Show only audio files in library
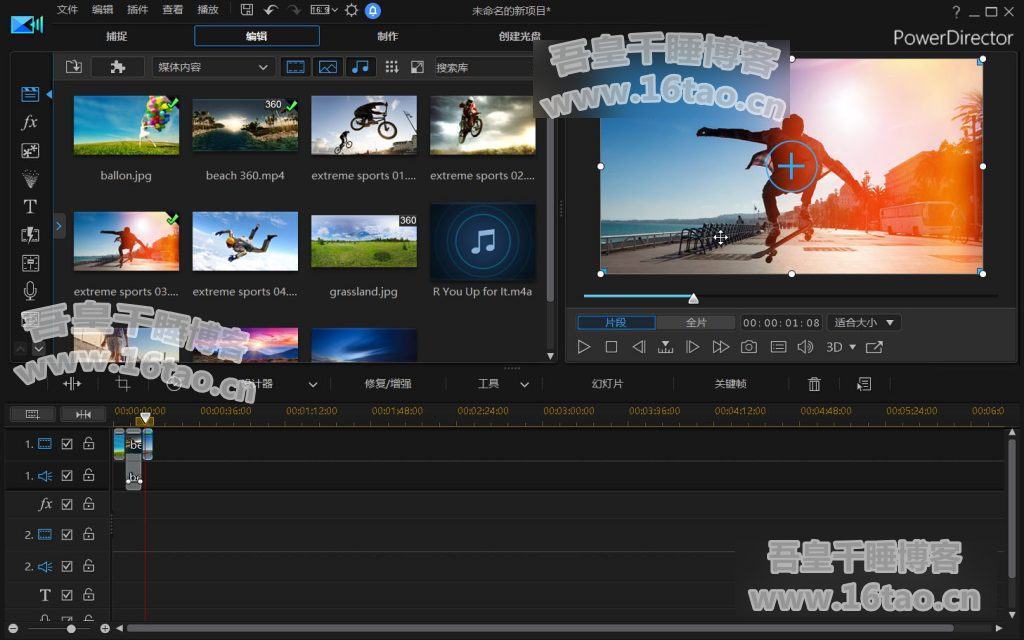 (360, 67)
